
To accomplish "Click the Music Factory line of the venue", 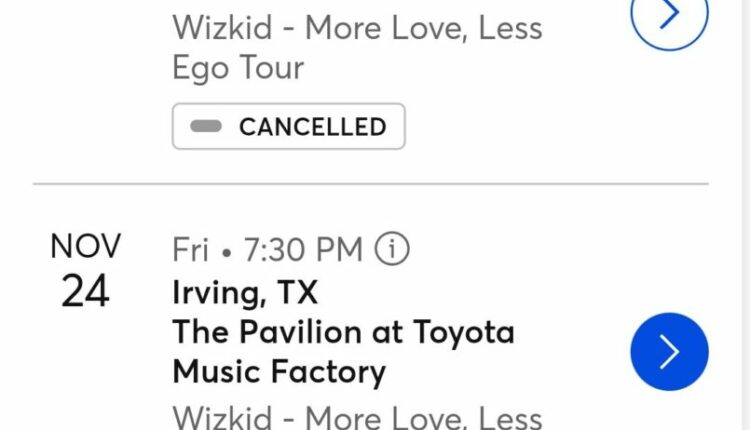I will pyautogui.click(x=279, y=372).
